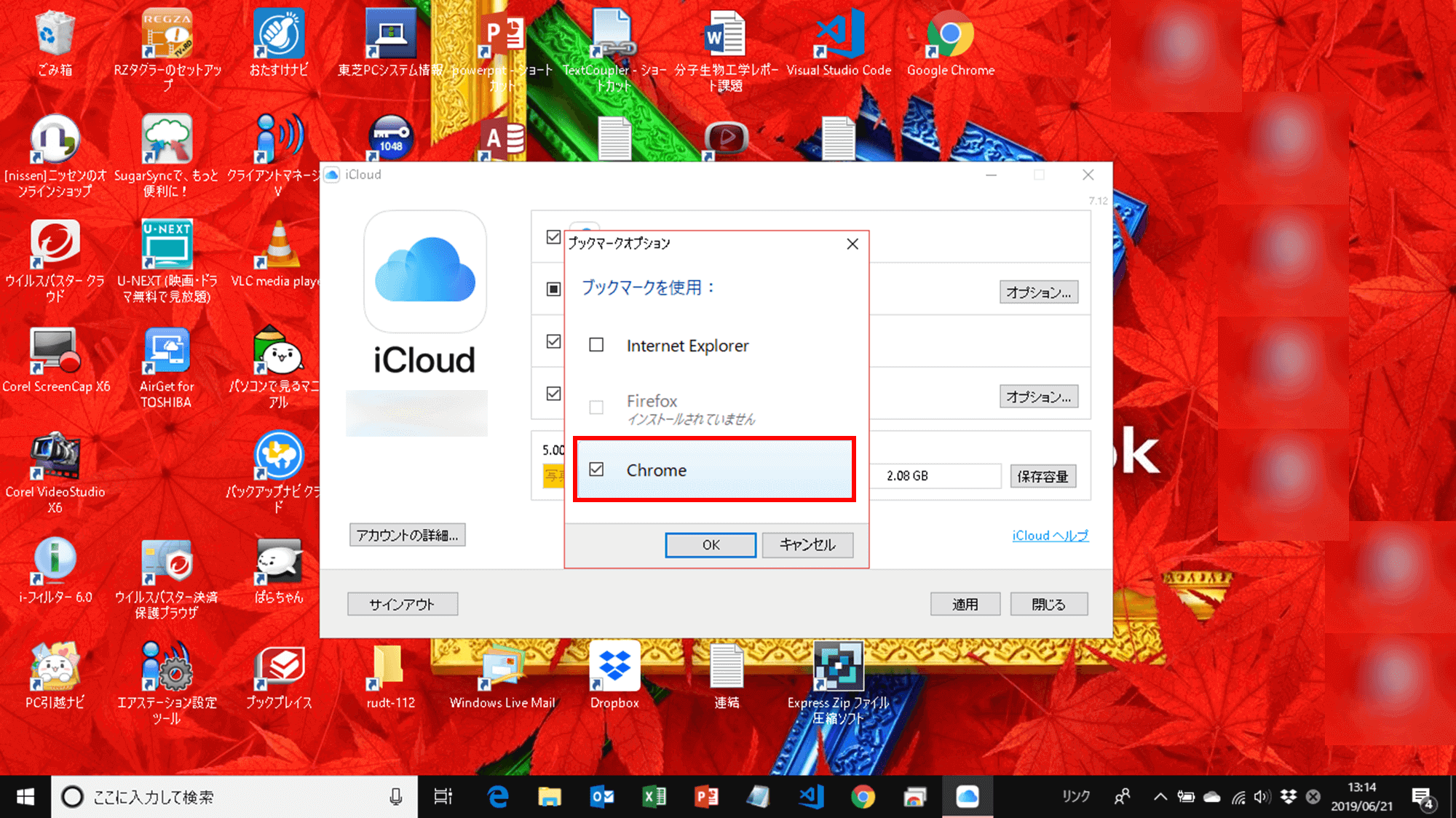Open Windows Live Mail desktop icon
The width and height of the screenshot is (1456, 818).
502,677
